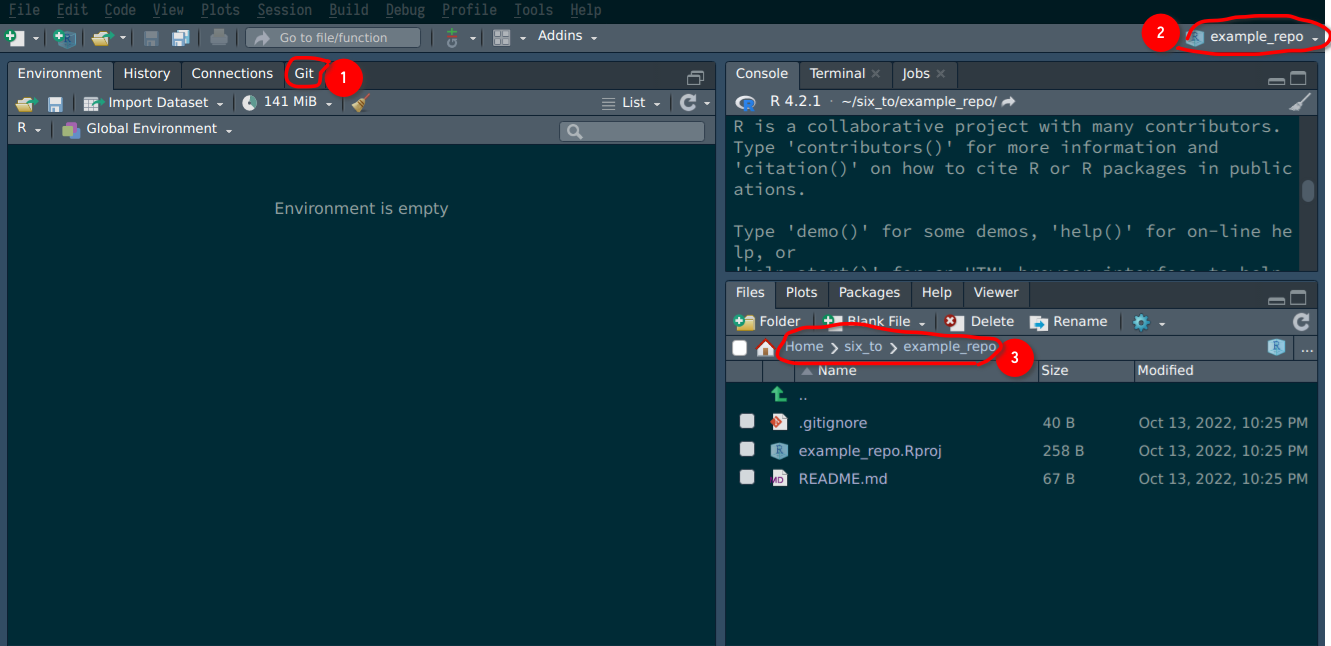Refresh the Environment pane
1331x646 pixels.
(688, 102)
